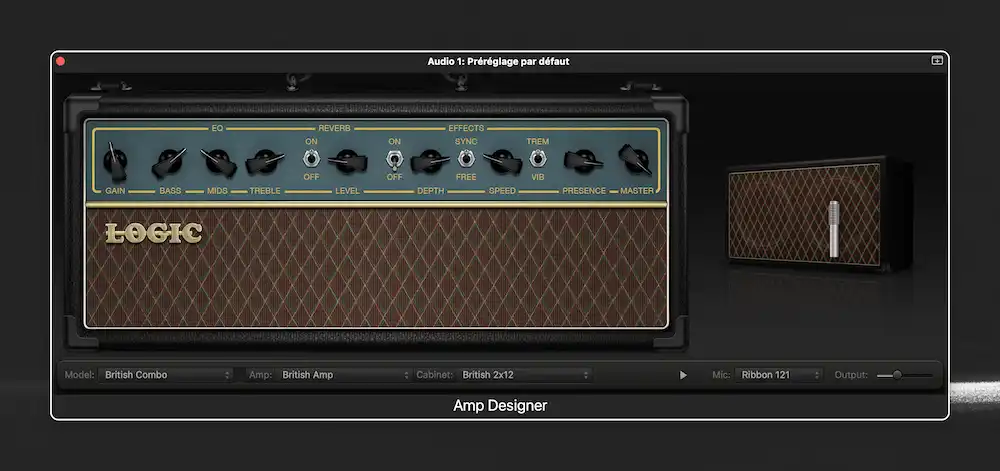1000x471 pixels.
Task: Toggle the Effects on/off switch
Action: coord(394,159)
